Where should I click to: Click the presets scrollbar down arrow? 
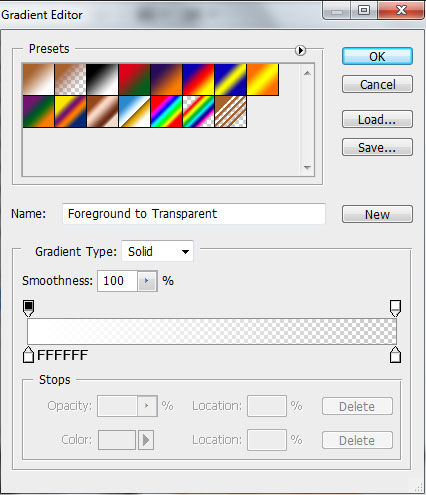pos(307,167)
